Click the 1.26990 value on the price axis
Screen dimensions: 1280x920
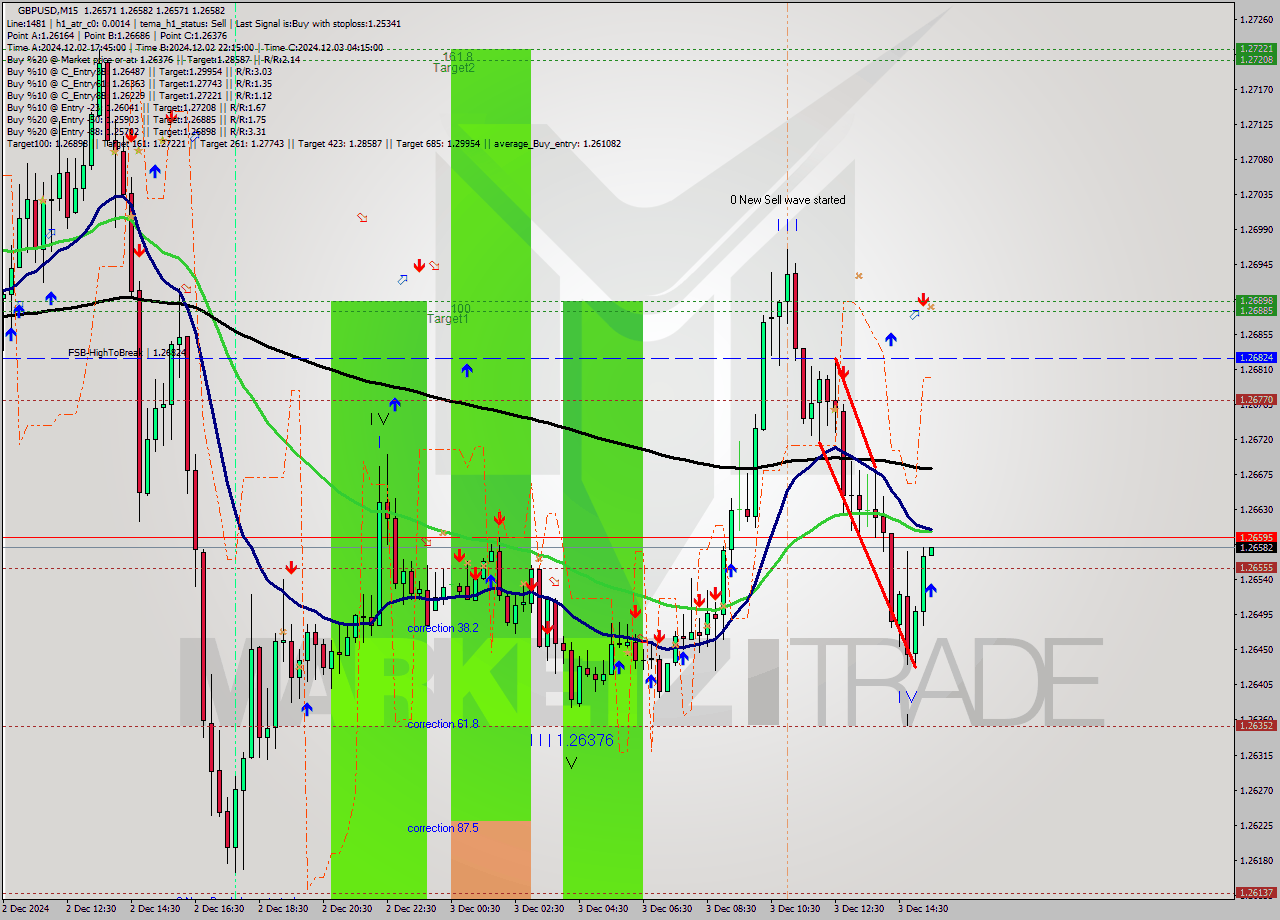[x=1256, y=229]
